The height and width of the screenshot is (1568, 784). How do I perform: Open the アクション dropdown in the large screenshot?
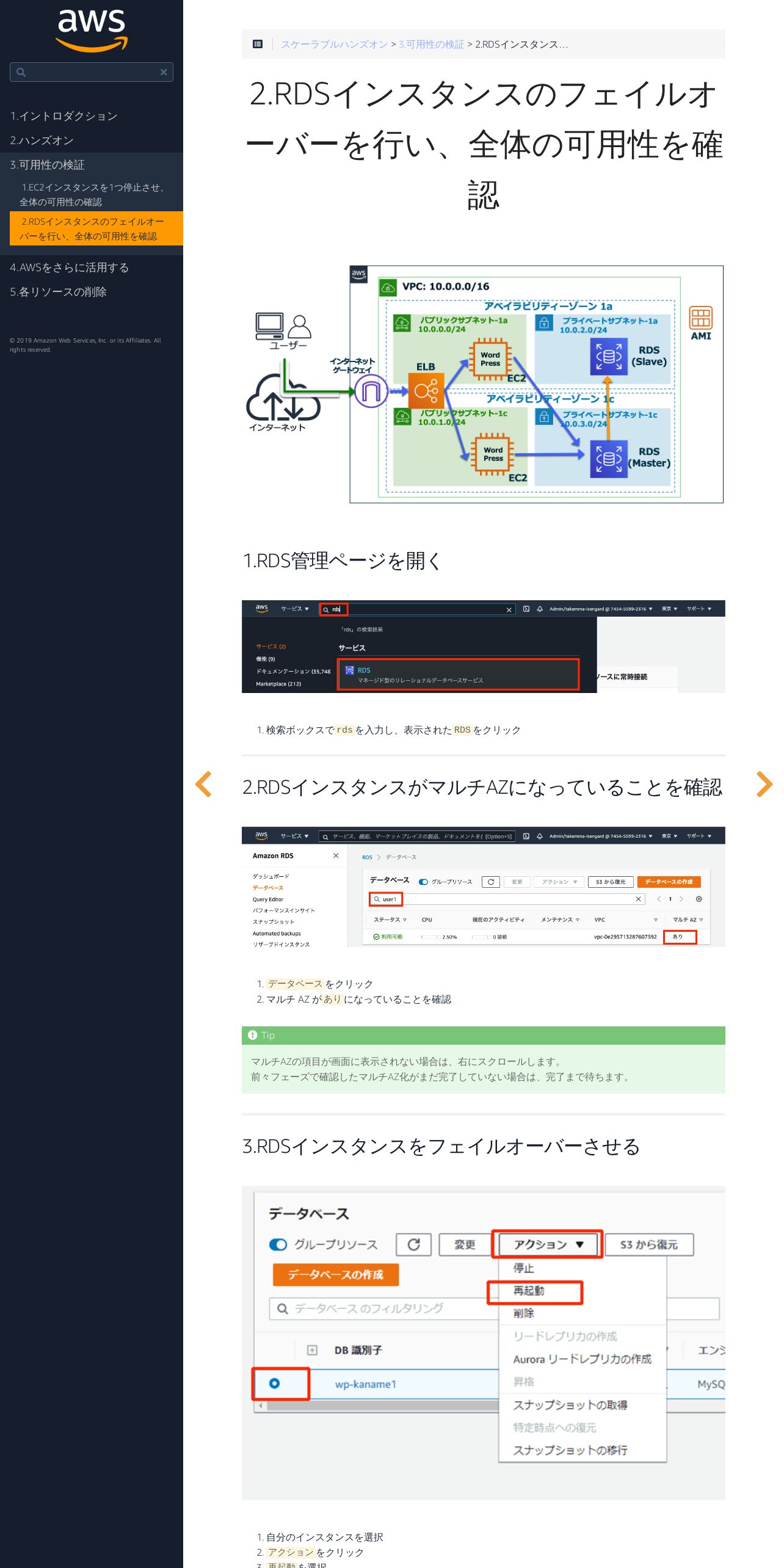click(548, 1244)
